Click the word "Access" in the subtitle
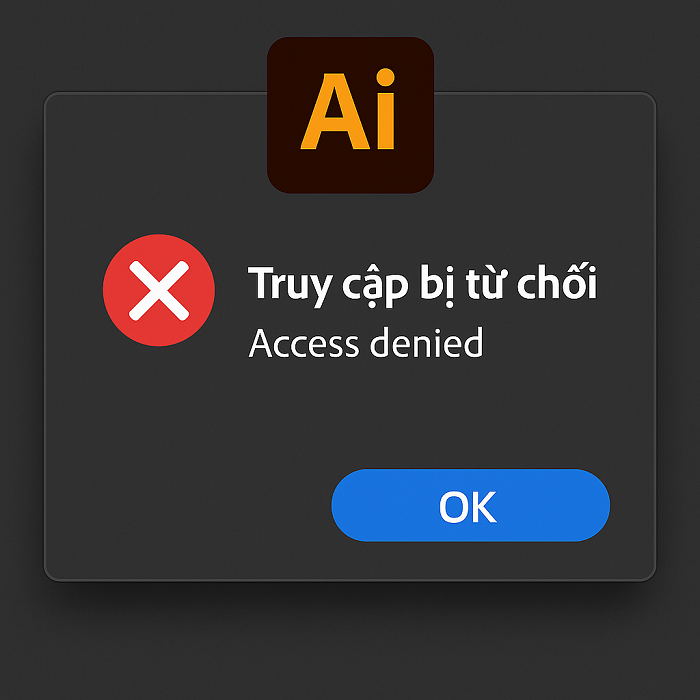Image resolution: width=700 pixels, height=700 pixels. click(x=304, y=343)
